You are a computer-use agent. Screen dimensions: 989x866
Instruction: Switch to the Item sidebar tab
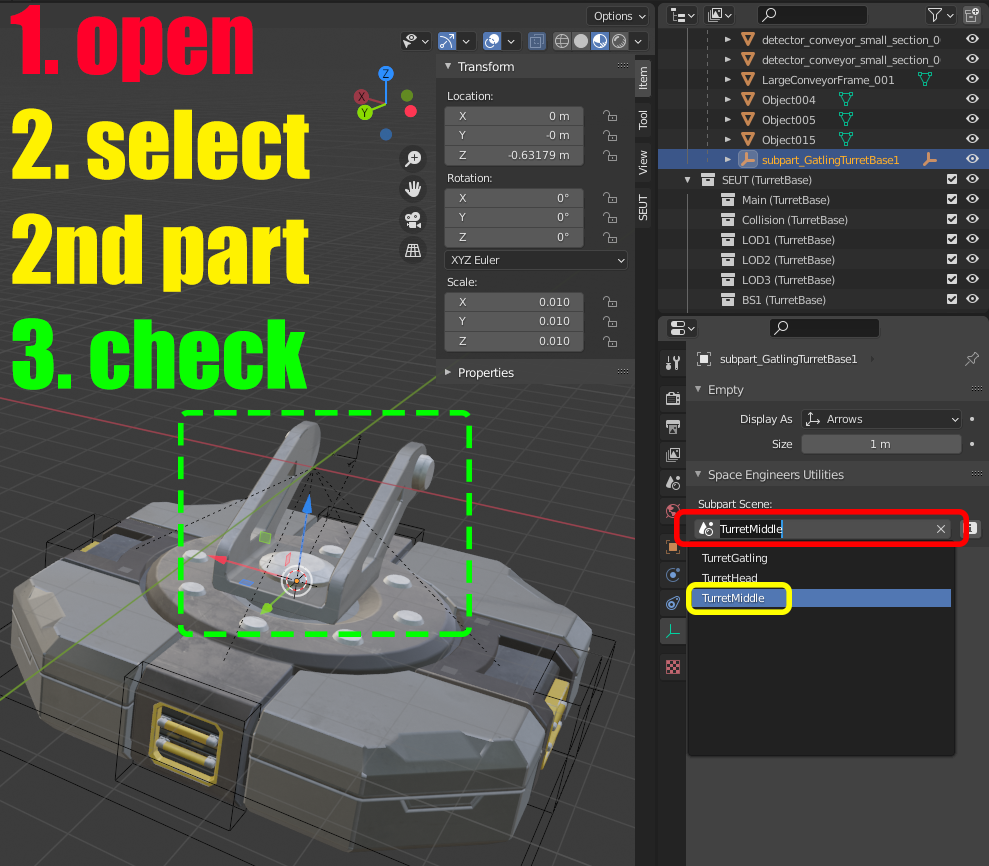coord(643,78)
